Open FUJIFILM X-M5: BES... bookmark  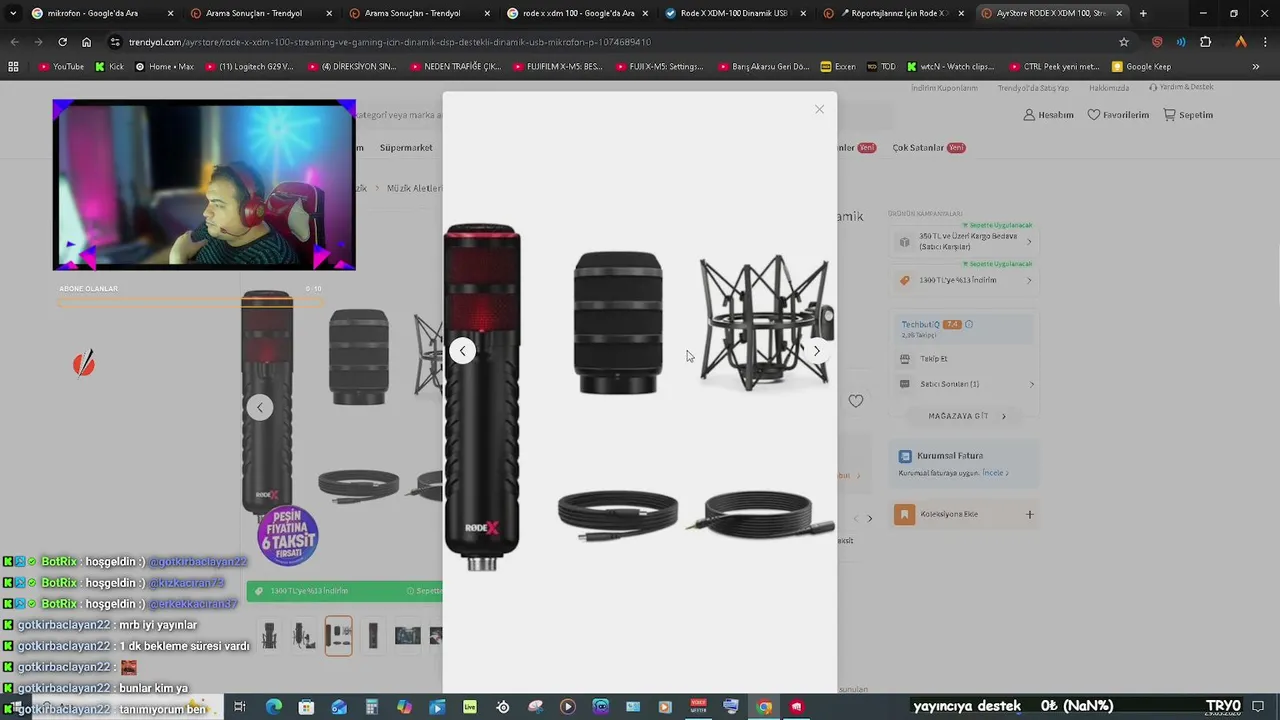point(557,67)
